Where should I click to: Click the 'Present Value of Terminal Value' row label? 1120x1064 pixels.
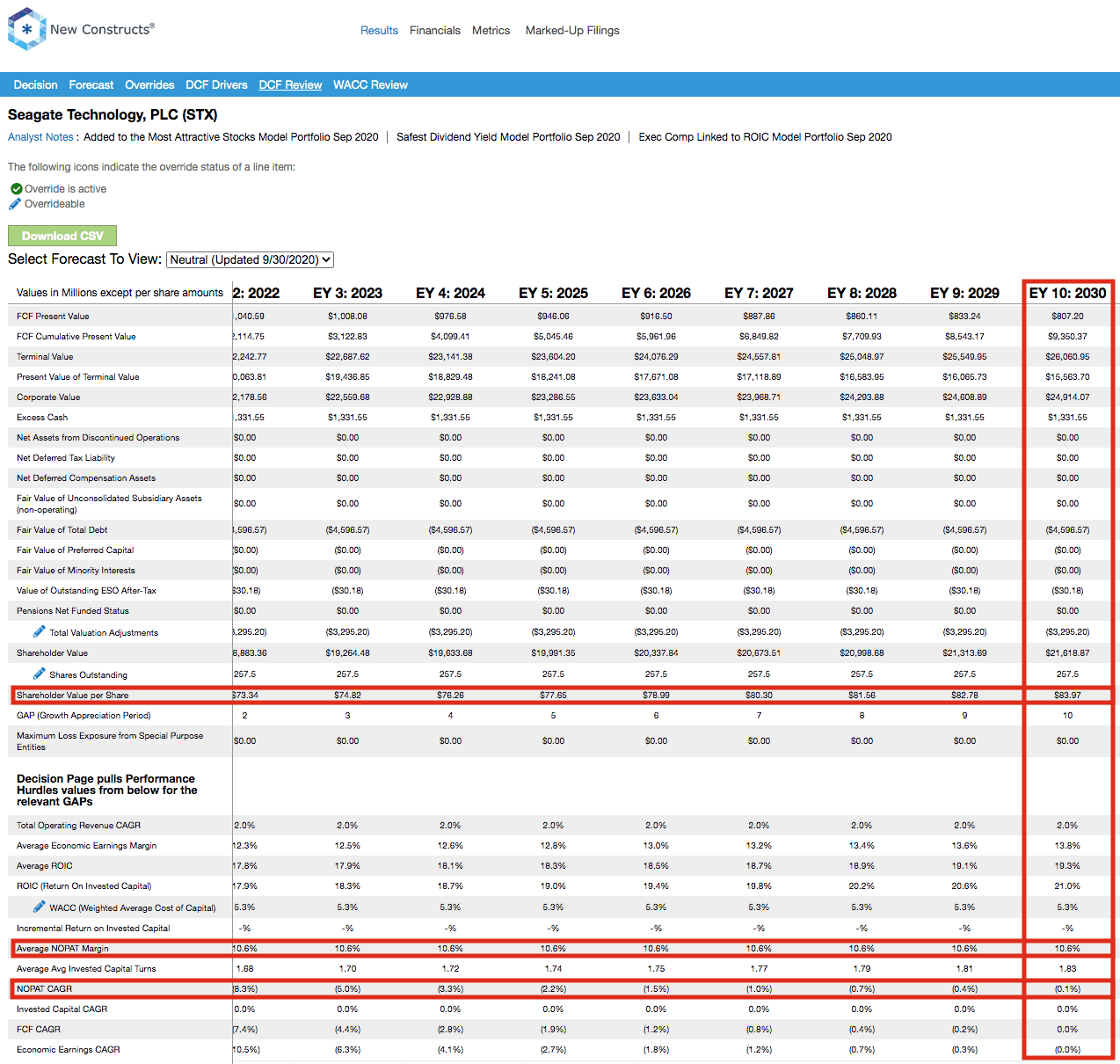pyautogui.click(x=78, y=376)
